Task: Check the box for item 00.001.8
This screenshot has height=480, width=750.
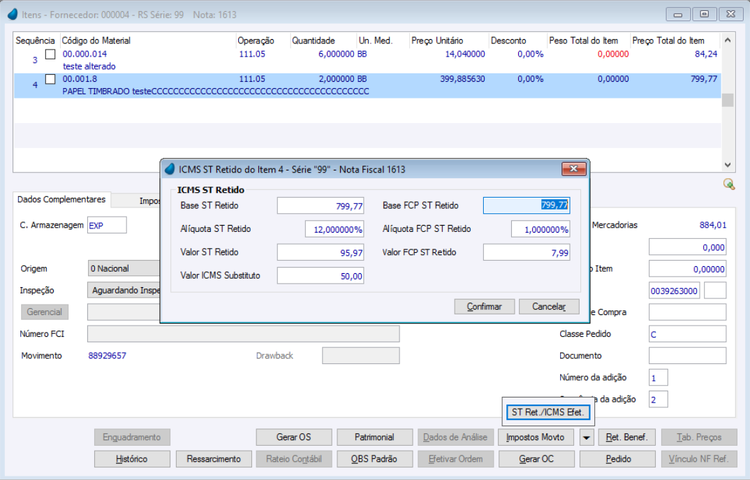Action: pos(50,79)
